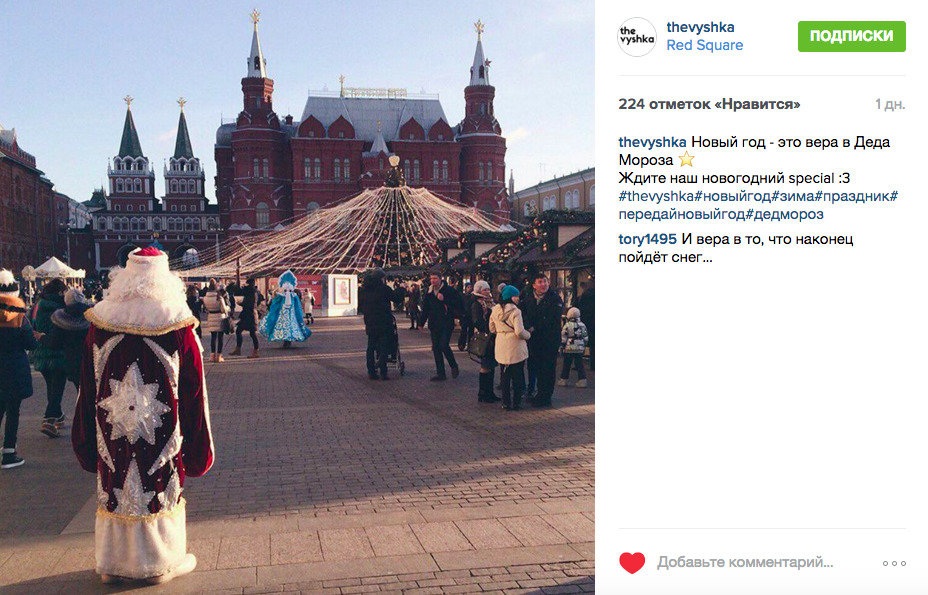Click Ded Moroz figure in the photo
The width and height of the screenshot is (928, 595).
click(x=143, y=414)
